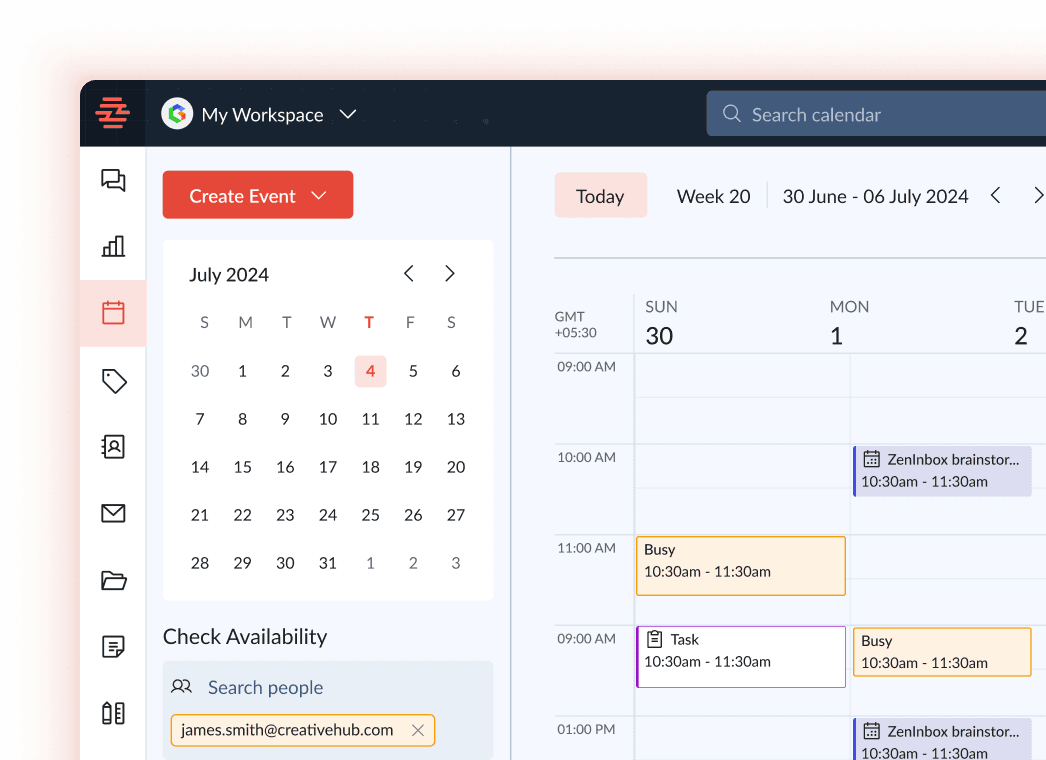Open the contacts address book icon
The width and height of the screenshot is (1046, 760).
[113, 446]
